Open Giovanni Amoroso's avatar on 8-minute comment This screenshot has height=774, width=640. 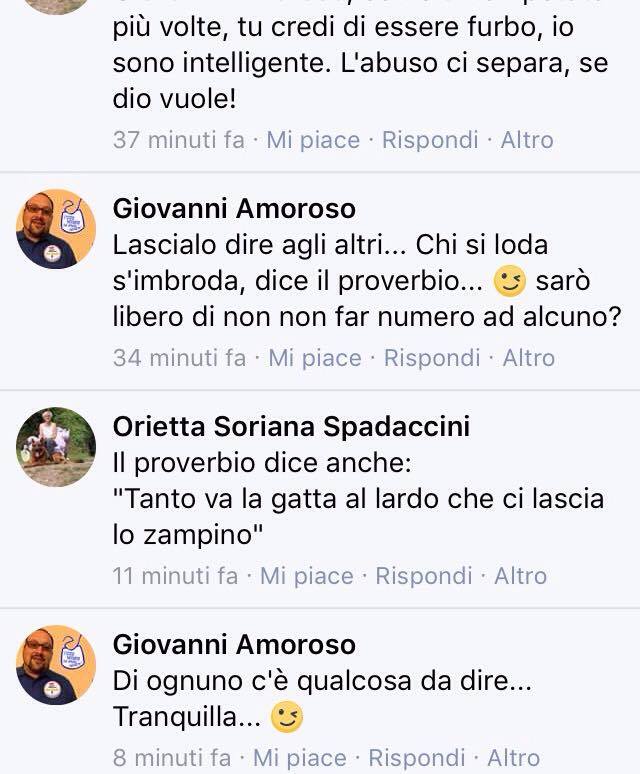point(56,664)
